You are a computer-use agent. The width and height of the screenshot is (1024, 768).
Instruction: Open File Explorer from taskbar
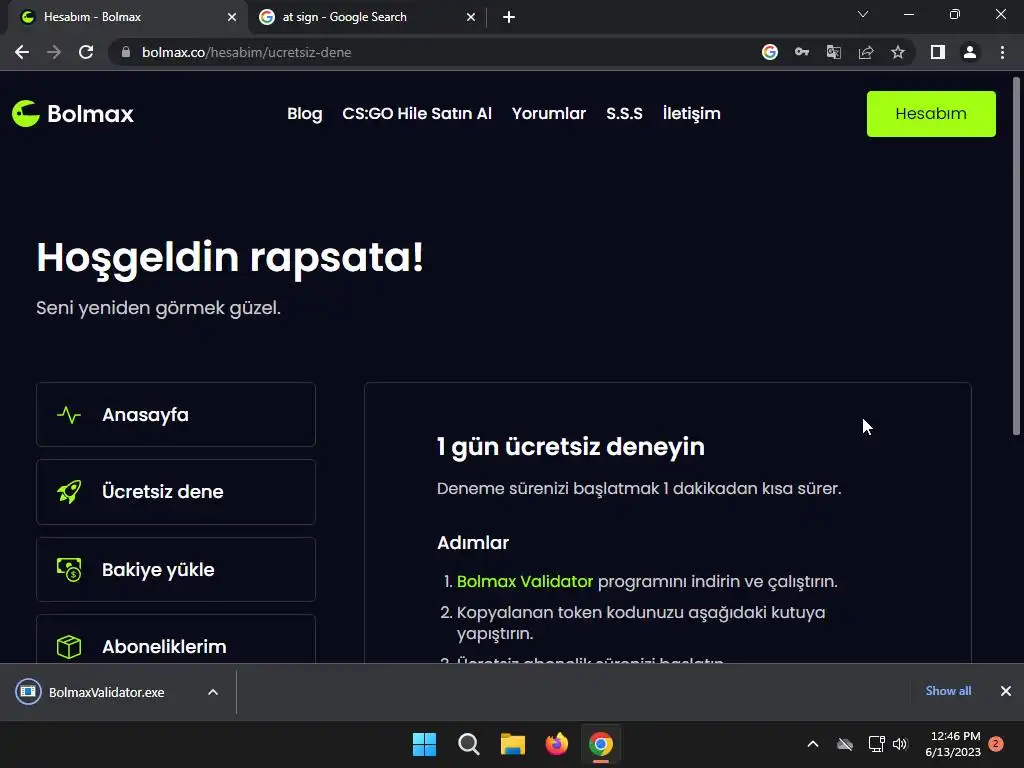(513, 744)
